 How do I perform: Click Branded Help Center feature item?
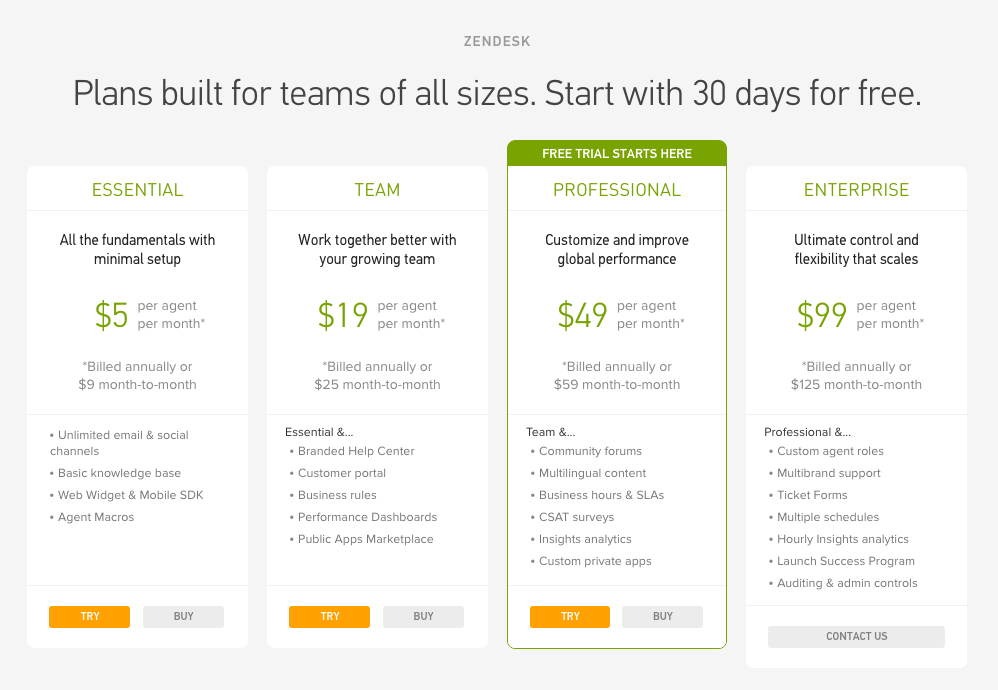[356, 451]
